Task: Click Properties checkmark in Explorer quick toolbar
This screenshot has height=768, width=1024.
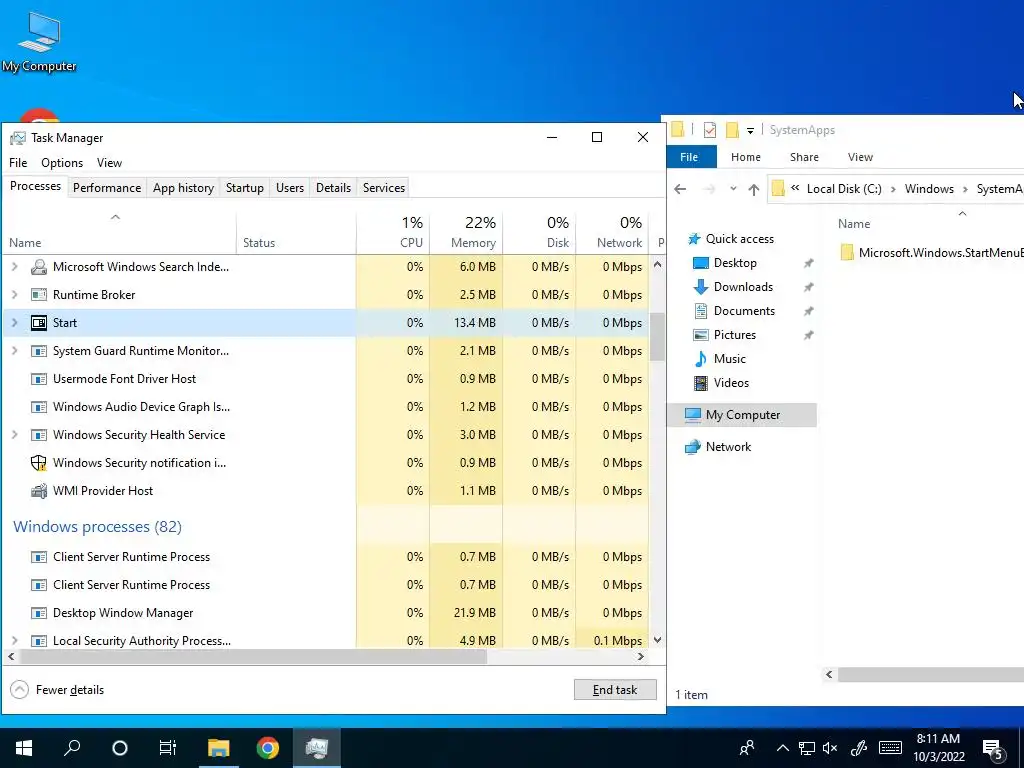Action: pos(710,130)
